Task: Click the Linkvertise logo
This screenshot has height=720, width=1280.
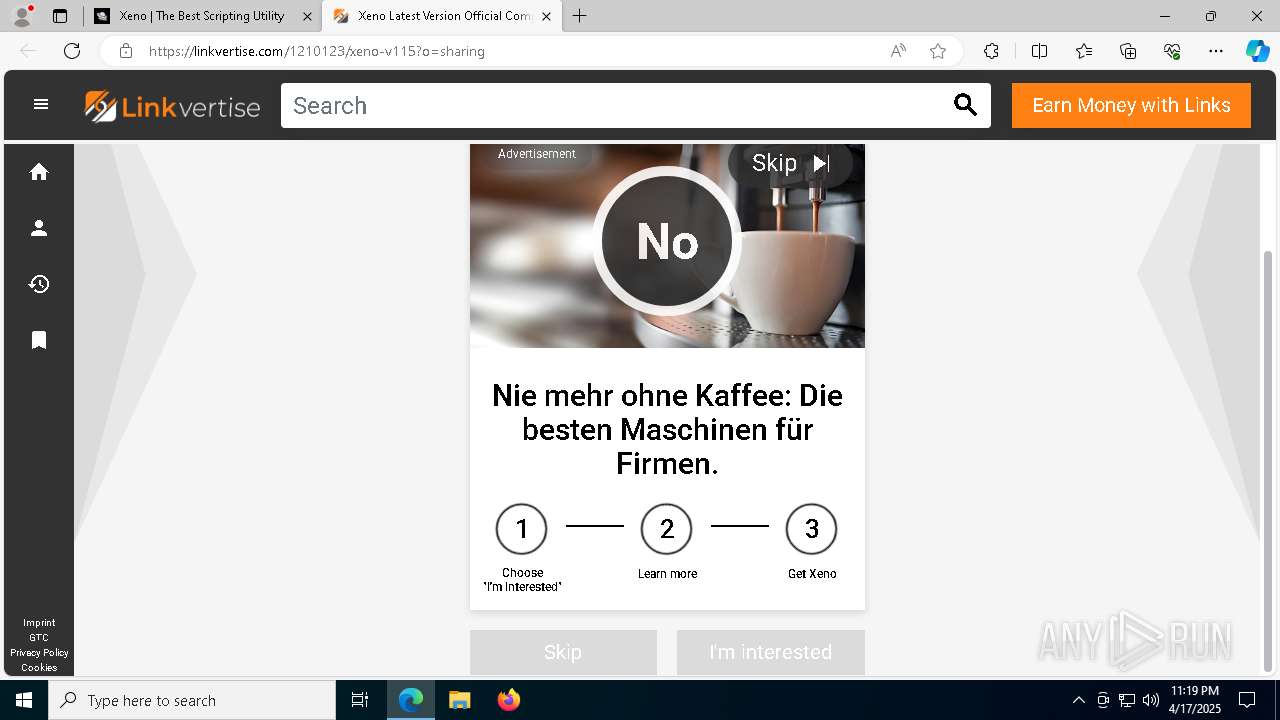Action: [x=172, y=106]
